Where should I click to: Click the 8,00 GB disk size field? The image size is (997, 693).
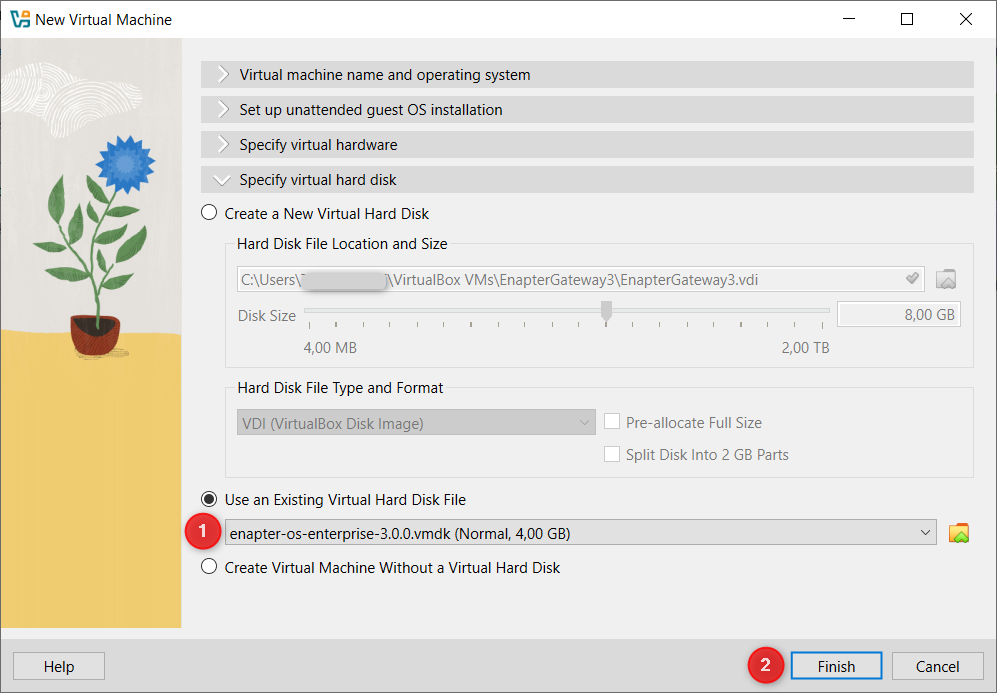pos(898,313)
